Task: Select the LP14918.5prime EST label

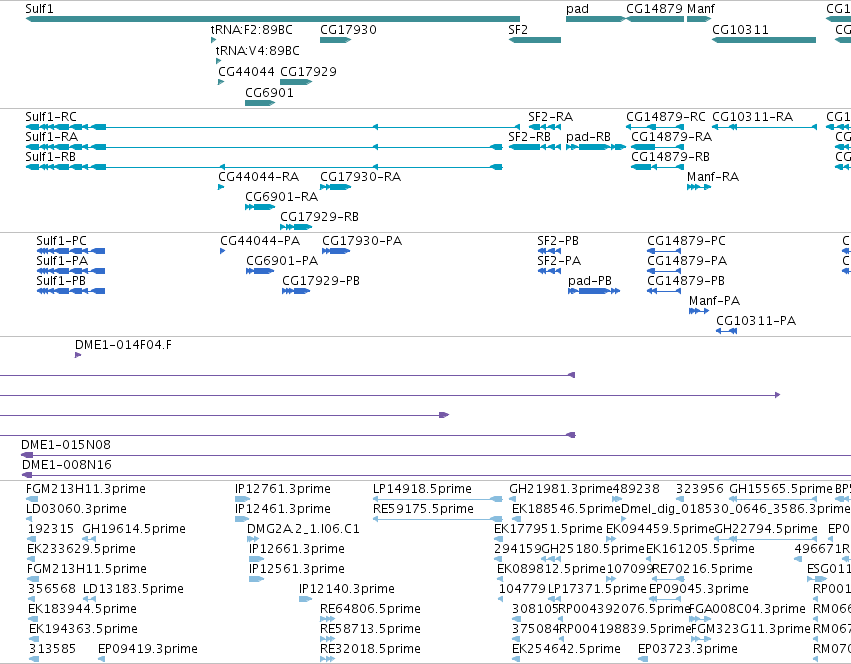Action: (422, 489)
